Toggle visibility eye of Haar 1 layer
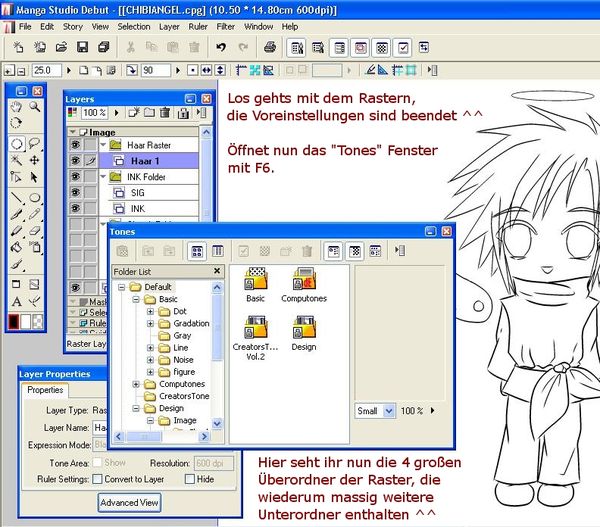 (76, 161)
